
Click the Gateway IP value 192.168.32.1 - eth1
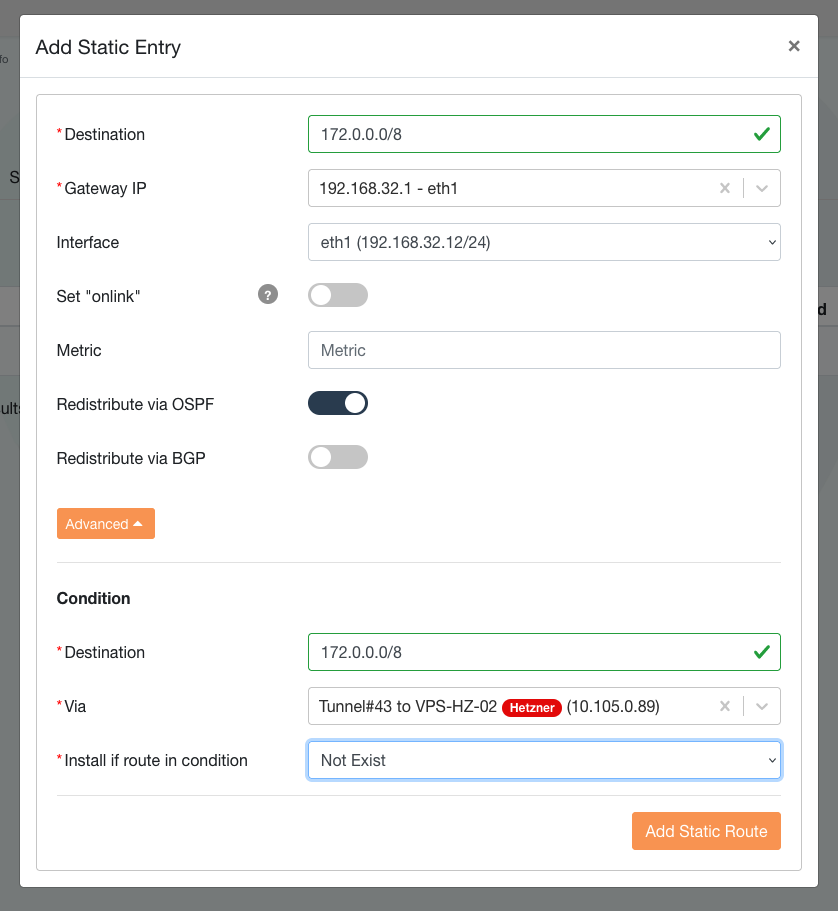click(x=389, y=188)
